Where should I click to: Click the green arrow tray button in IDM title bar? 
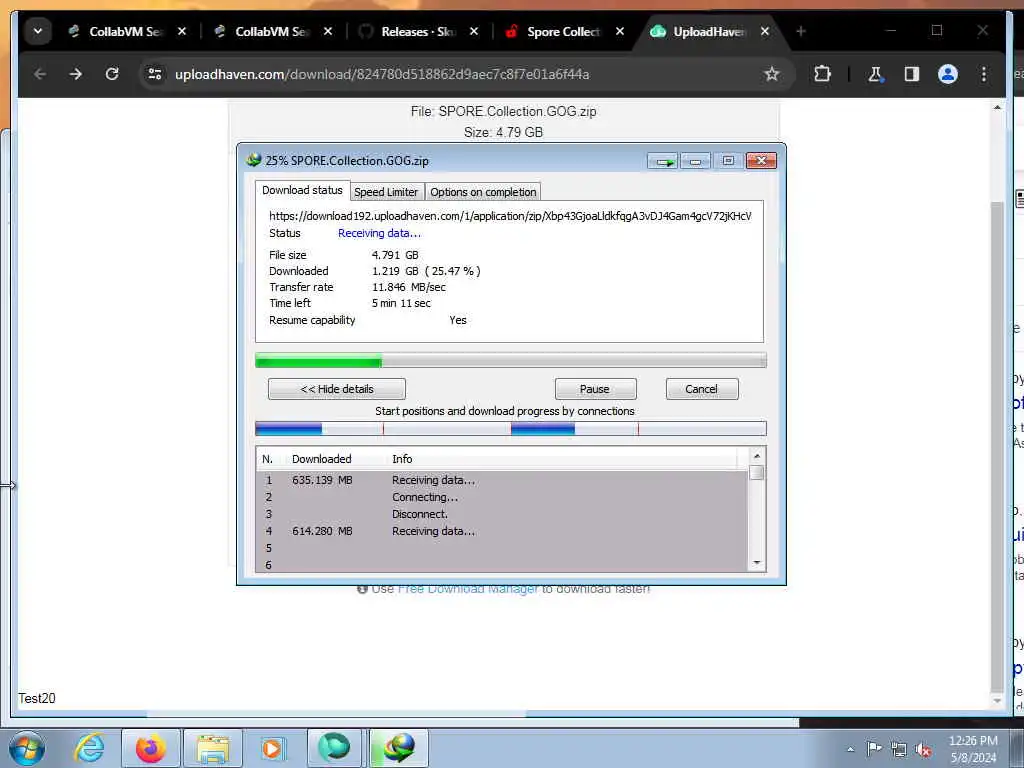pos(663,161)
